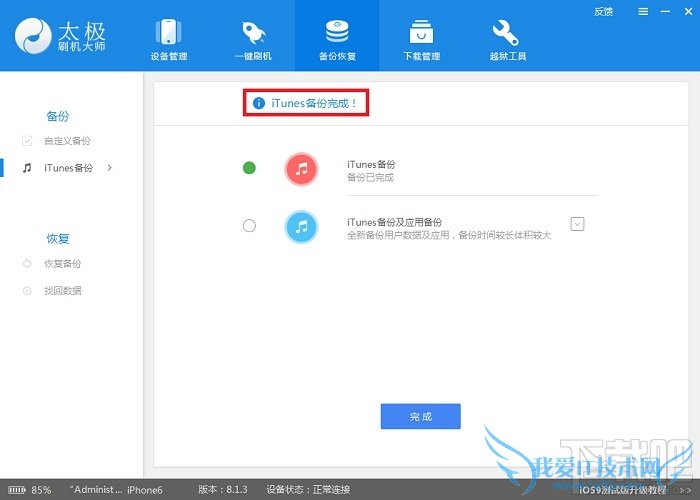This screenshot has height=500, width=700.
Task: Expand the iTunes备份 sidebar chevron
Action: (109, 168)
